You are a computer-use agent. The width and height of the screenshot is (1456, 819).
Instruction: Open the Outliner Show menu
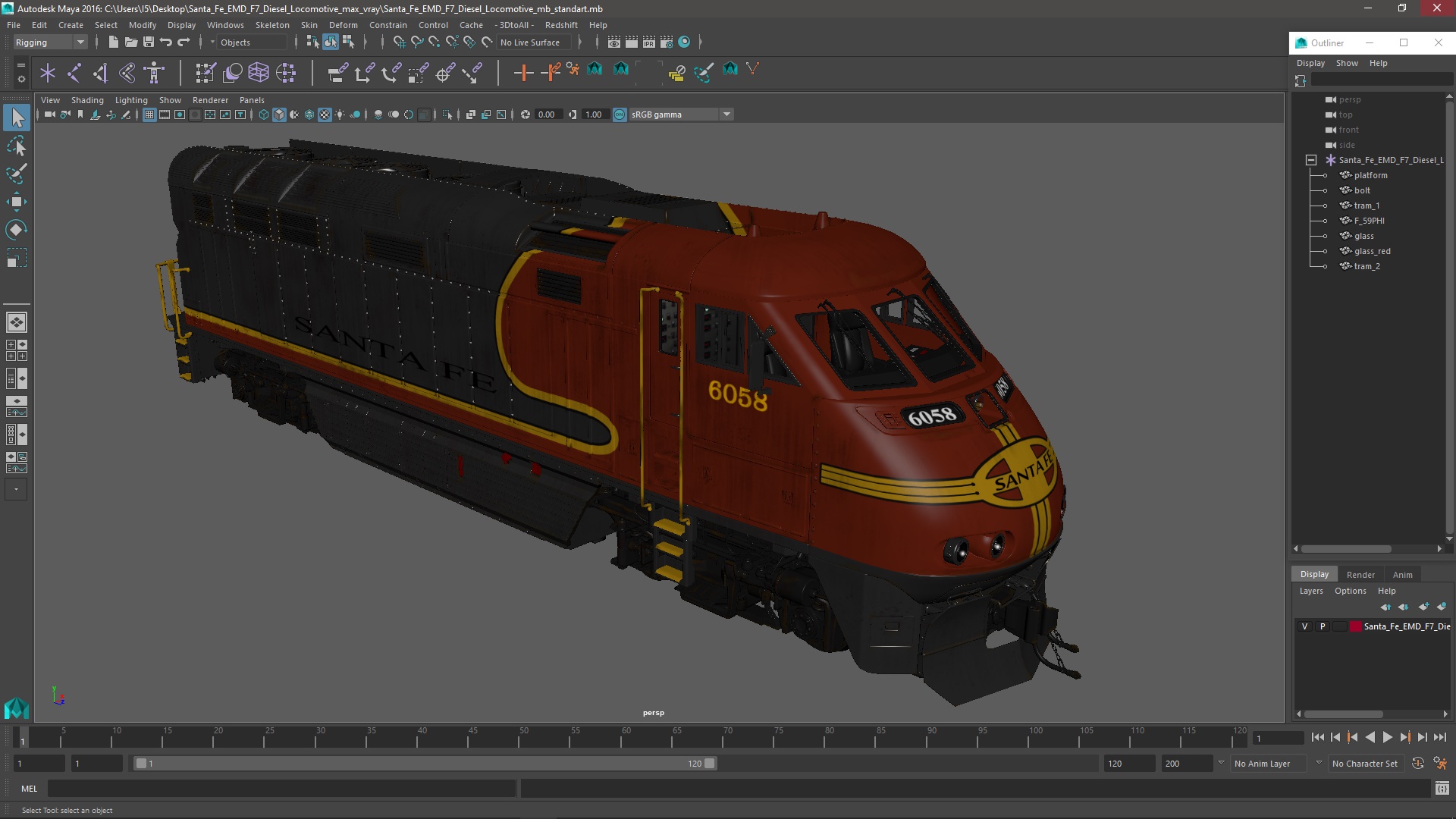tap(1346, 63)
